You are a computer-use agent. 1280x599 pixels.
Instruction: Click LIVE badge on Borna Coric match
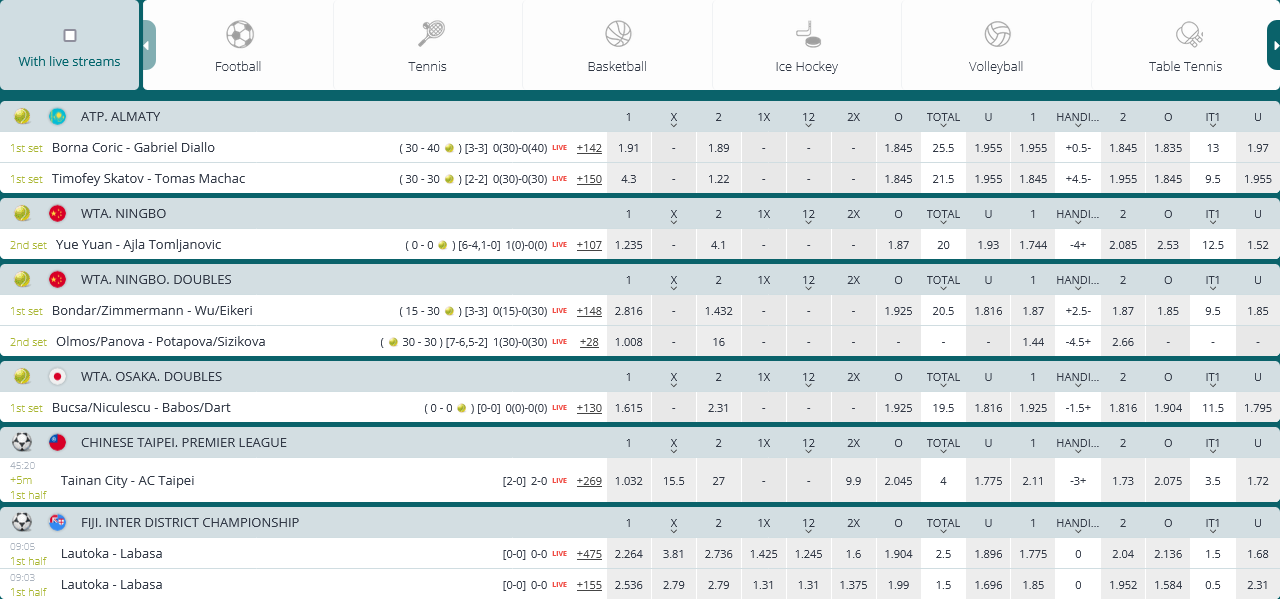(x=560, y=148)
